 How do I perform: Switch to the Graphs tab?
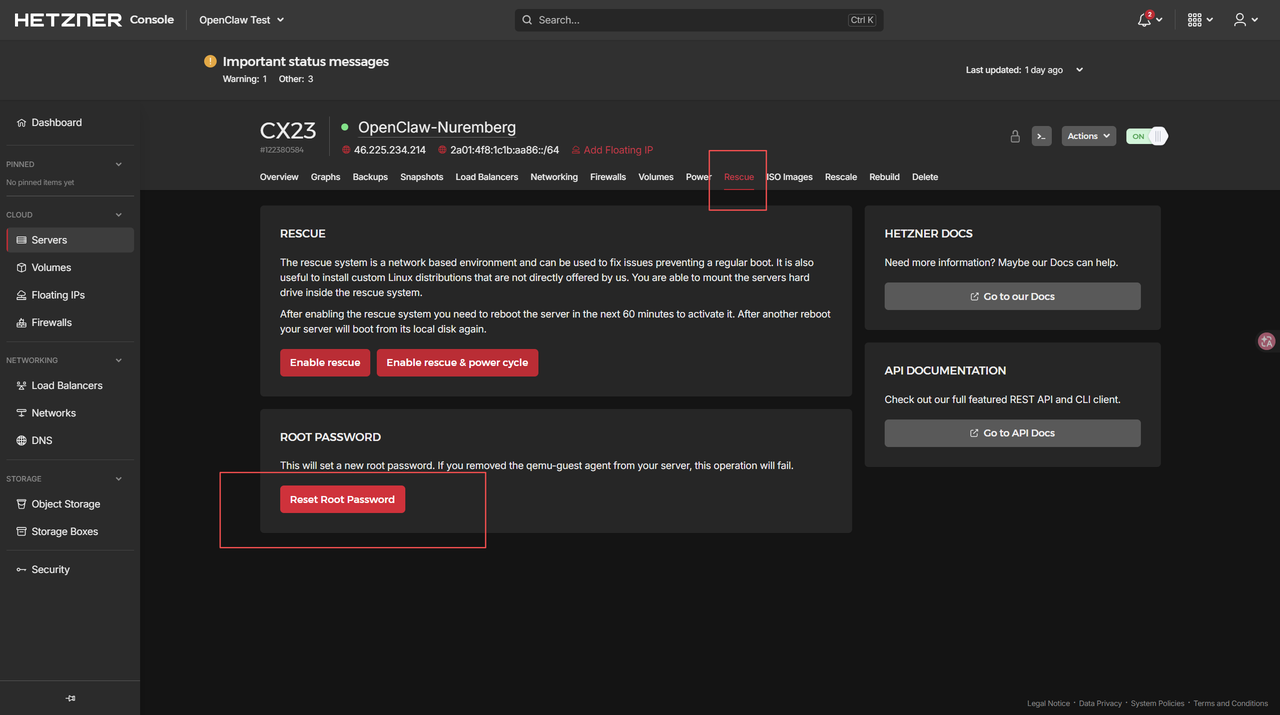[325, 177]
